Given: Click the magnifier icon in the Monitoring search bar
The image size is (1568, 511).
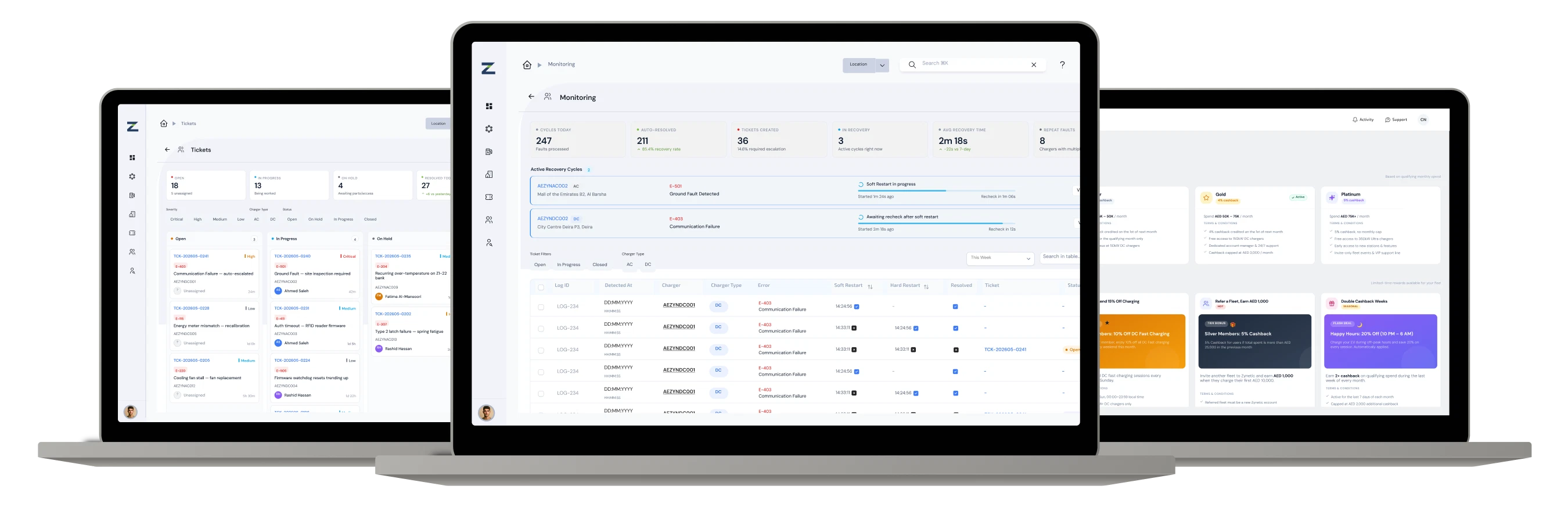Looking at the screenshot, I should (x=912, y=64).
